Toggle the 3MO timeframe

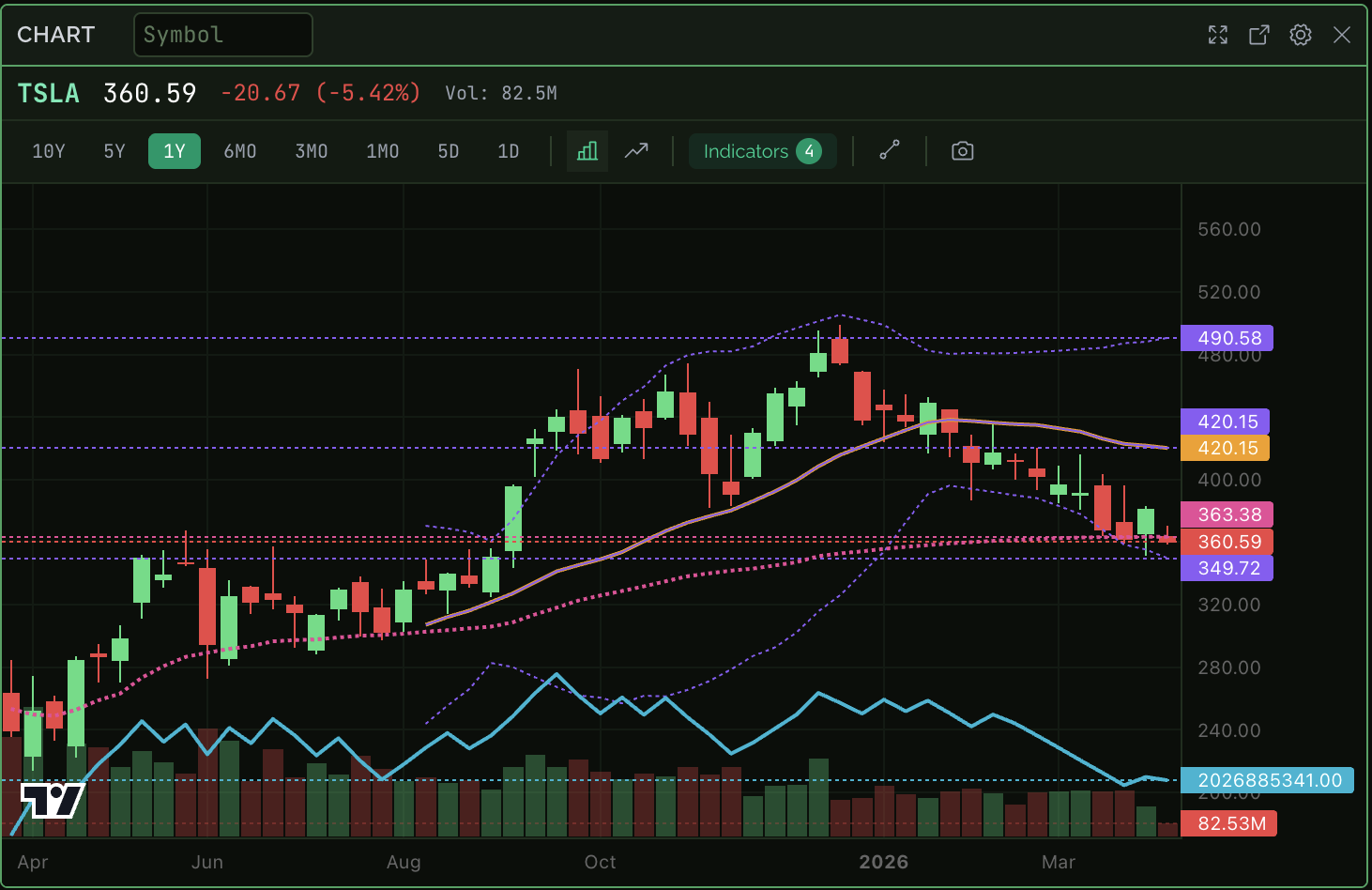(311, 151)
